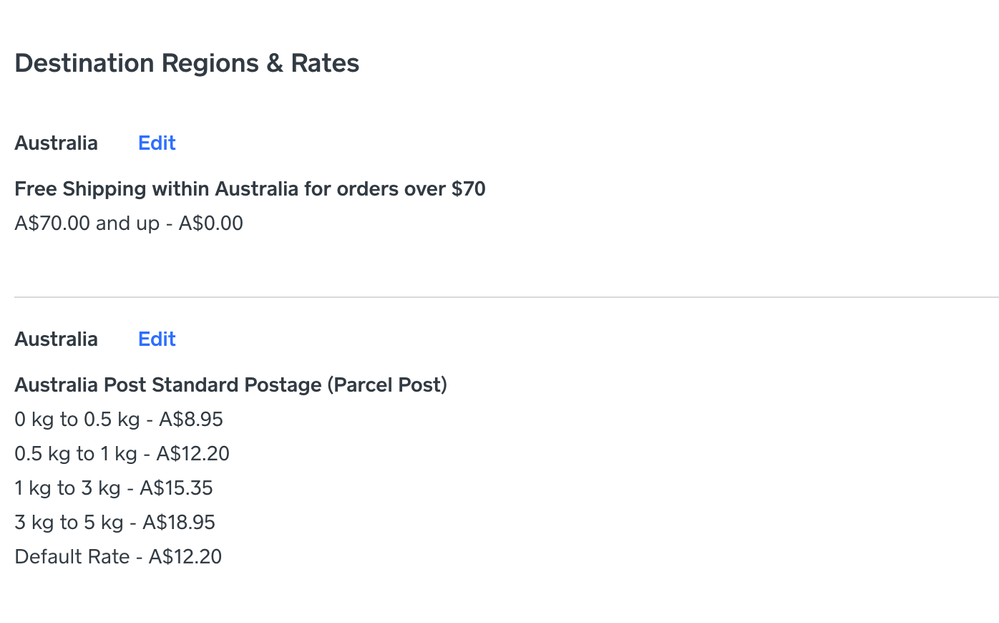Image resolution: width=999 pixels, height=623 pixels.
Task: Click the A$15.35 price value
Action: [x=176, y=488]
